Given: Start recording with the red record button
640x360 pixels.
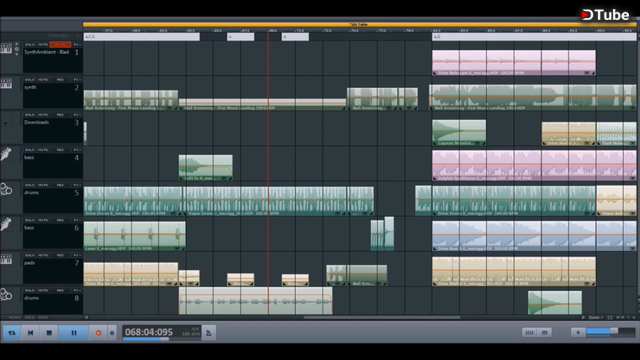Looking at the screenshot, I should tap(98, 333).
